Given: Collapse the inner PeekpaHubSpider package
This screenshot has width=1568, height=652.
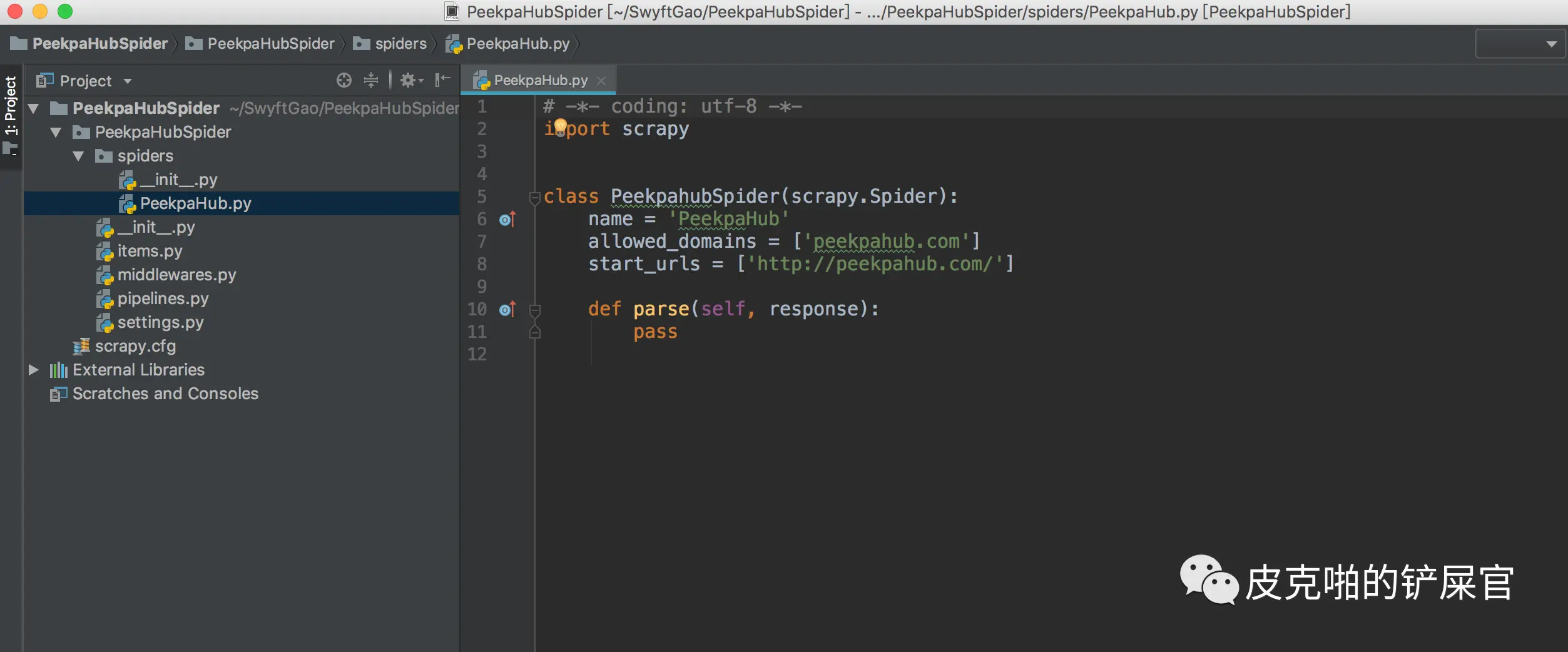Looking at the screenshot, I should [56, 132].
